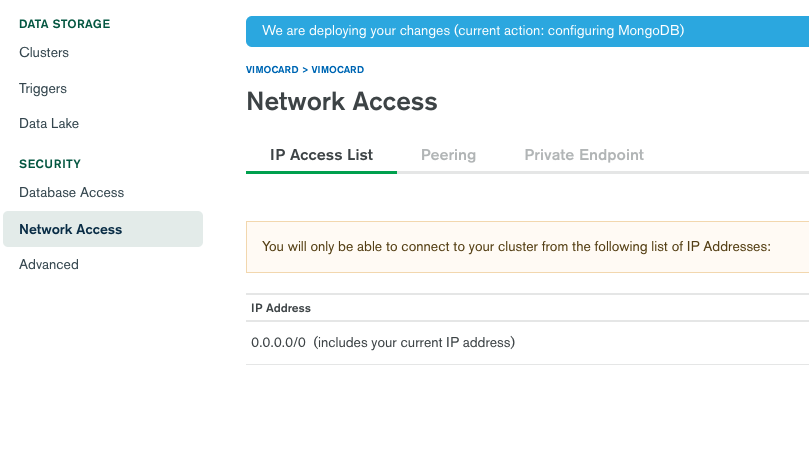Click the breadcrumb separator arrow
This screenshot has width=809, height=462.
(x=305, y=70)
